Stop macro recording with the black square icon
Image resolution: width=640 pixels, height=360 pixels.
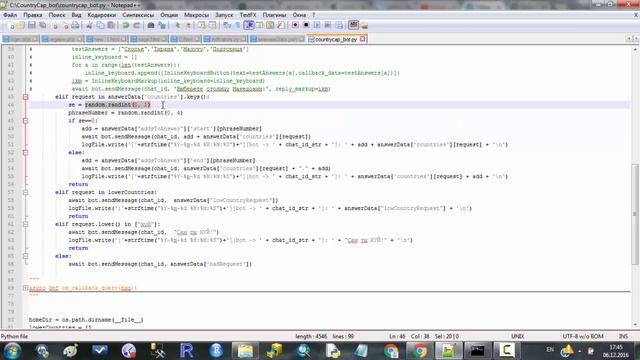[x=306, y=25]
